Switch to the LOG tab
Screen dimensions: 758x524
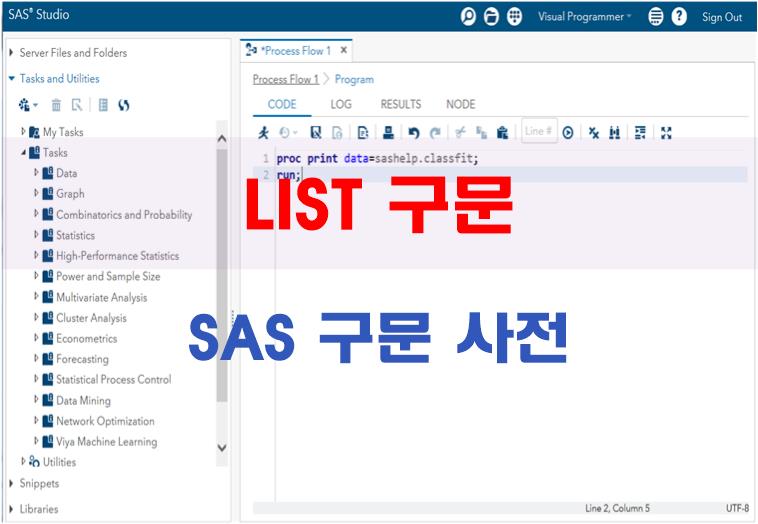tap(341, 104)
